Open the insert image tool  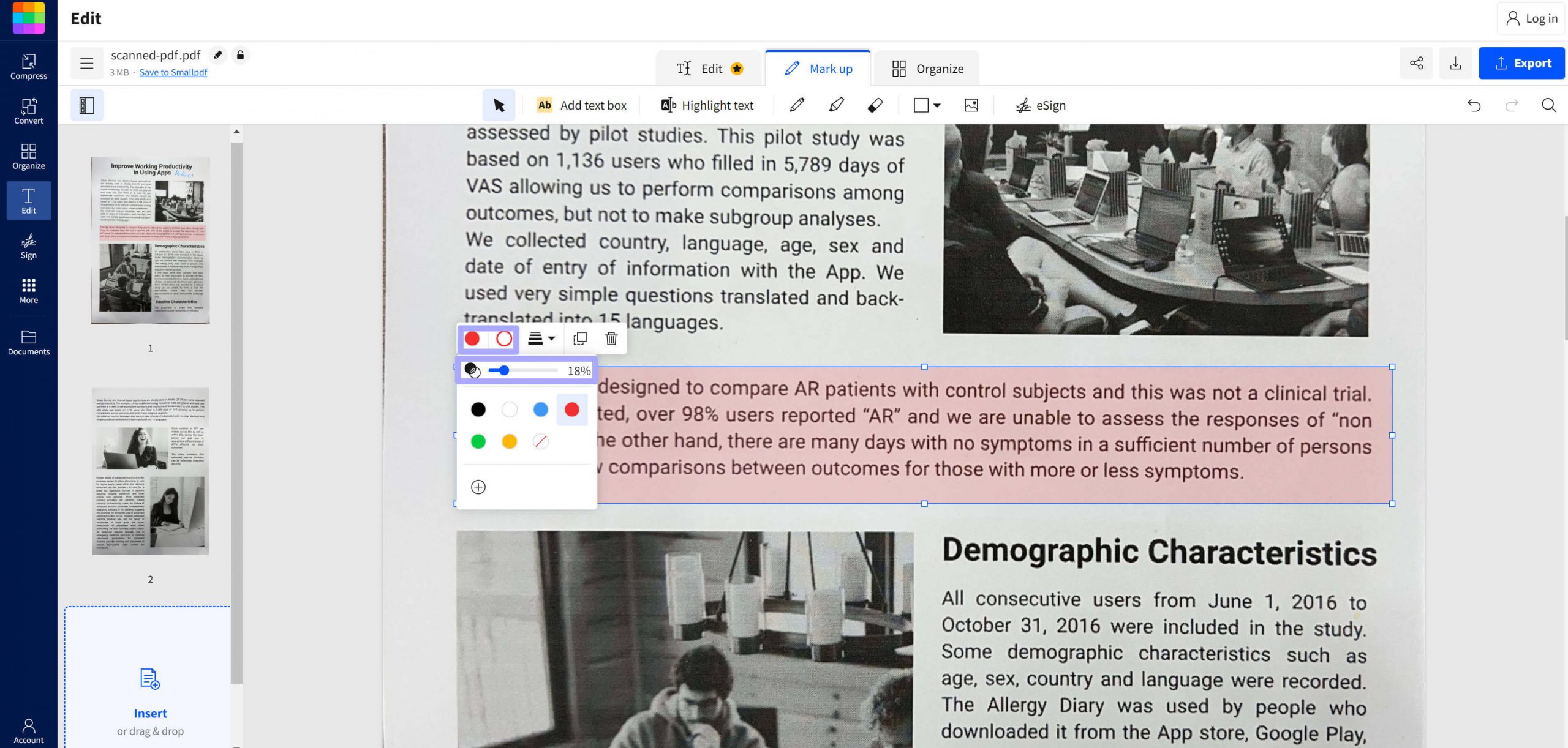(971, 105)
